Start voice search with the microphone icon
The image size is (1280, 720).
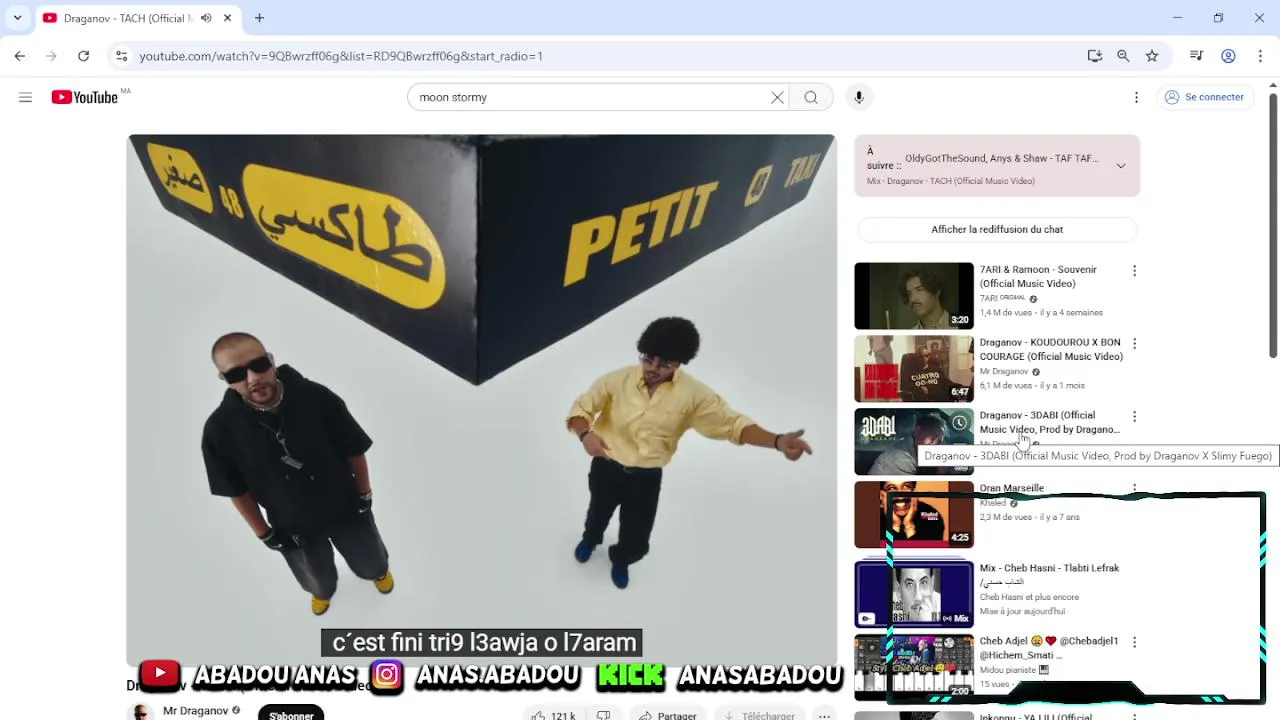(x=858, y=97)
